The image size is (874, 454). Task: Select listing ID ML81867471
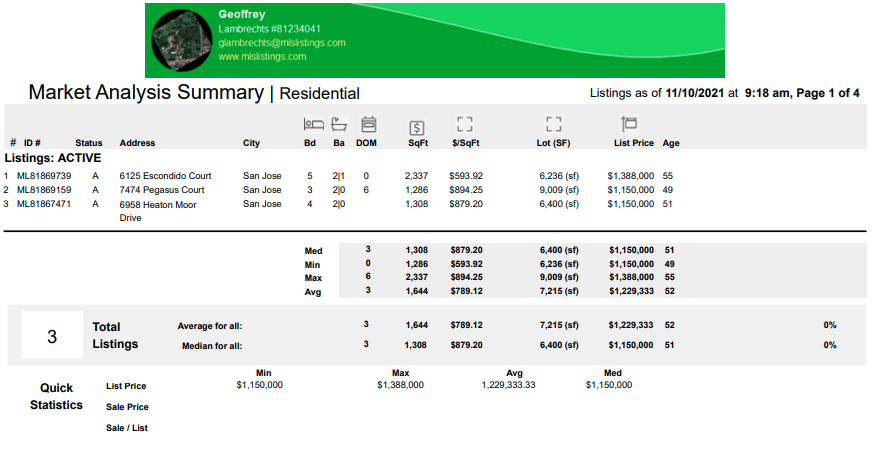click(x=44, y=204)
